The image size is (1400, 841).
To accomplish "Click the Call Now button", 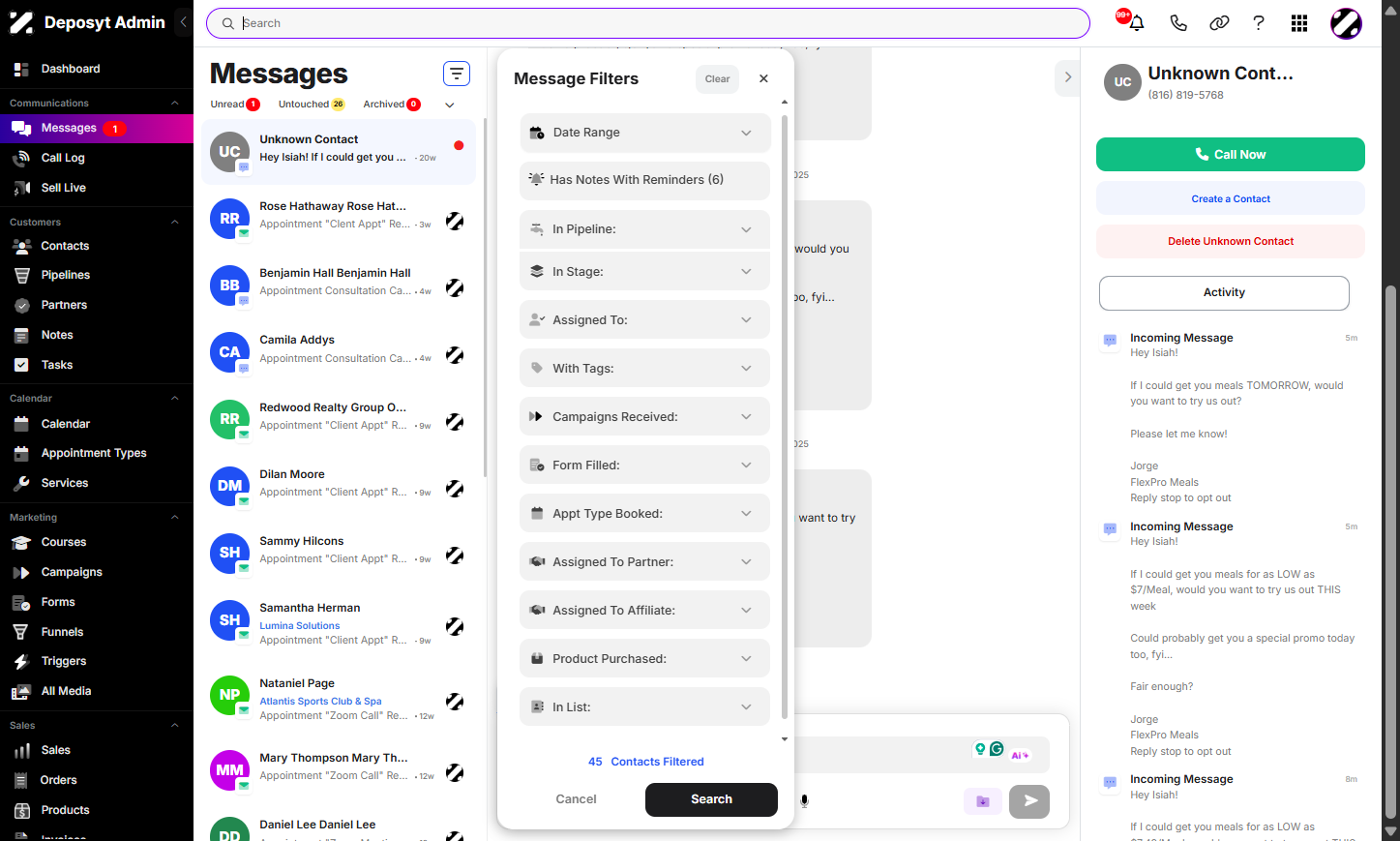I will point(1230,155).
